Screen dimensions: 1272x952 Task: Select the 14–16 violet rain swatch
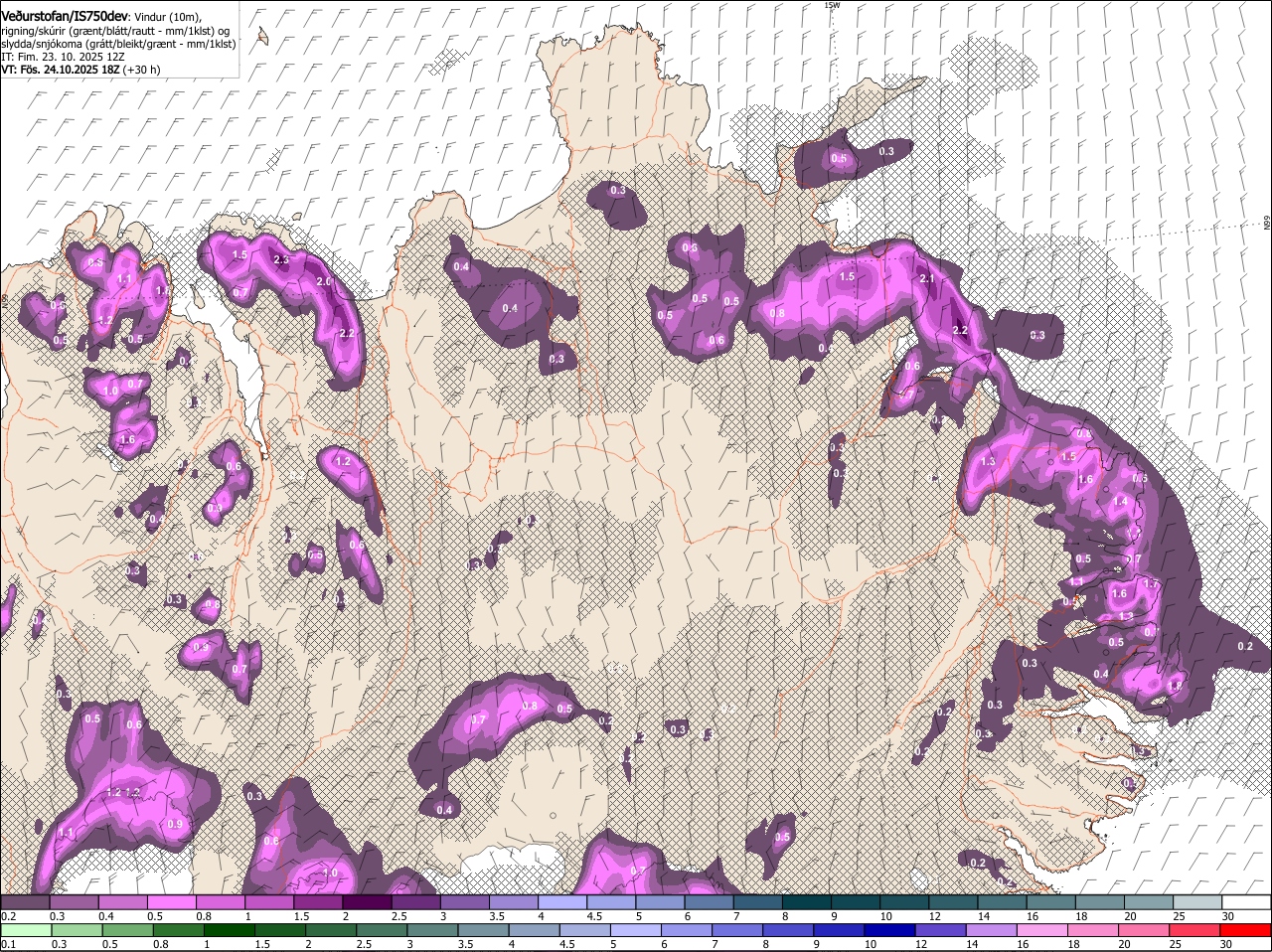[x=993, y=930]
